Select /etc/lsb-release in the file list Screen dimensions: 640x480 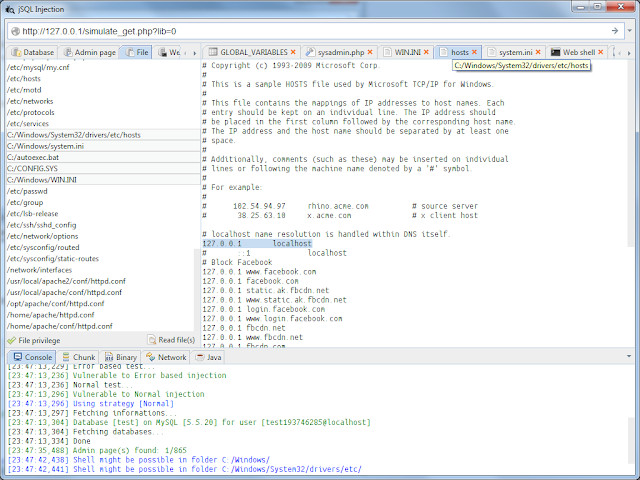(x=100, y=213)
